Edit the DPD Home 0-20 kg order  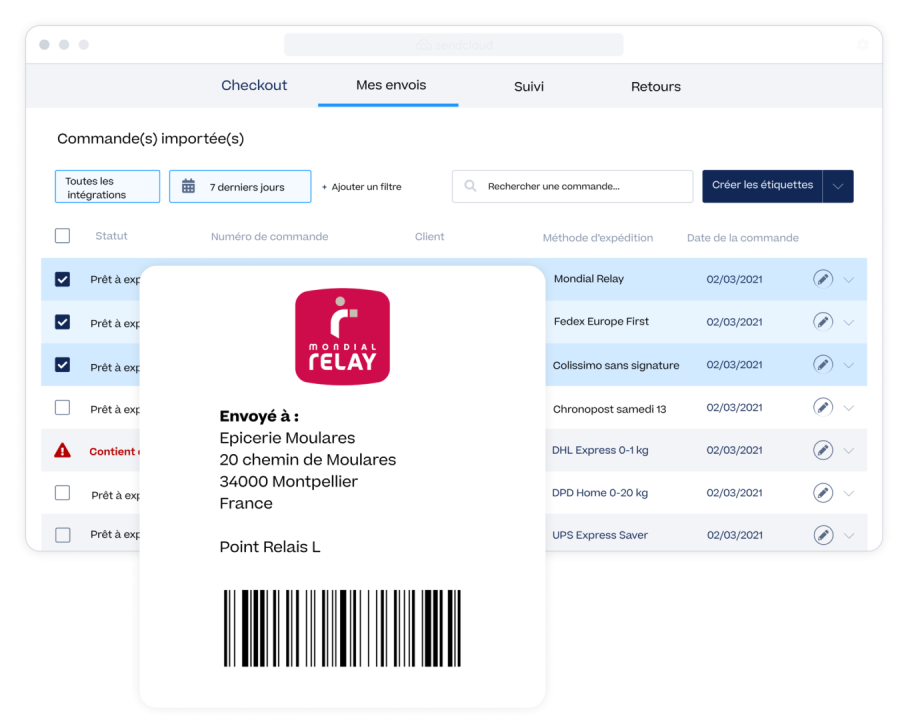pos(822,492)
